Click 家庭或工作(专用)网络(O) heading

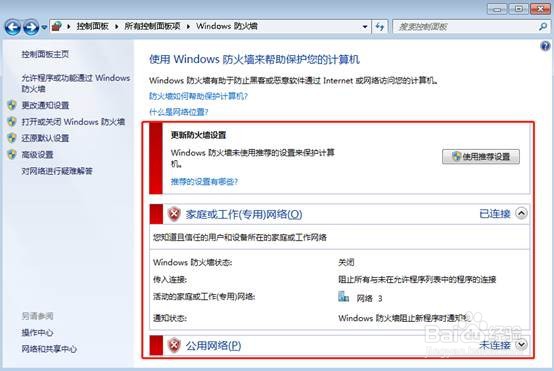coord(244,214)
